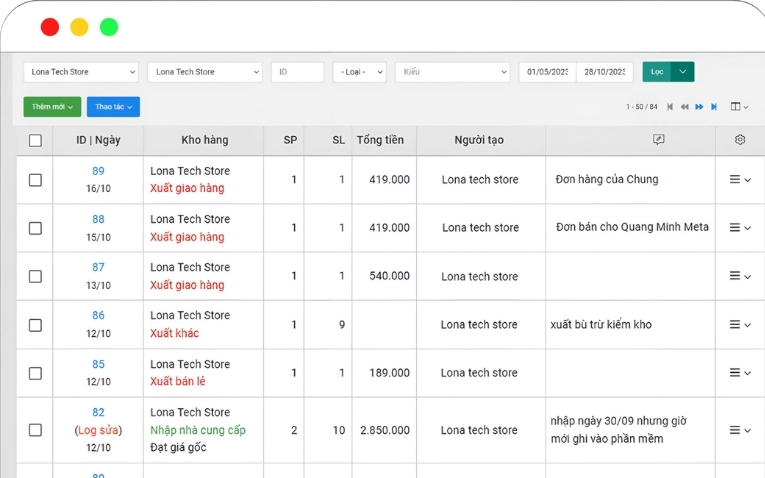This screenshot has height=478, width=765.
Task: Click the ID search input field
Action: [x=297, y=72]
